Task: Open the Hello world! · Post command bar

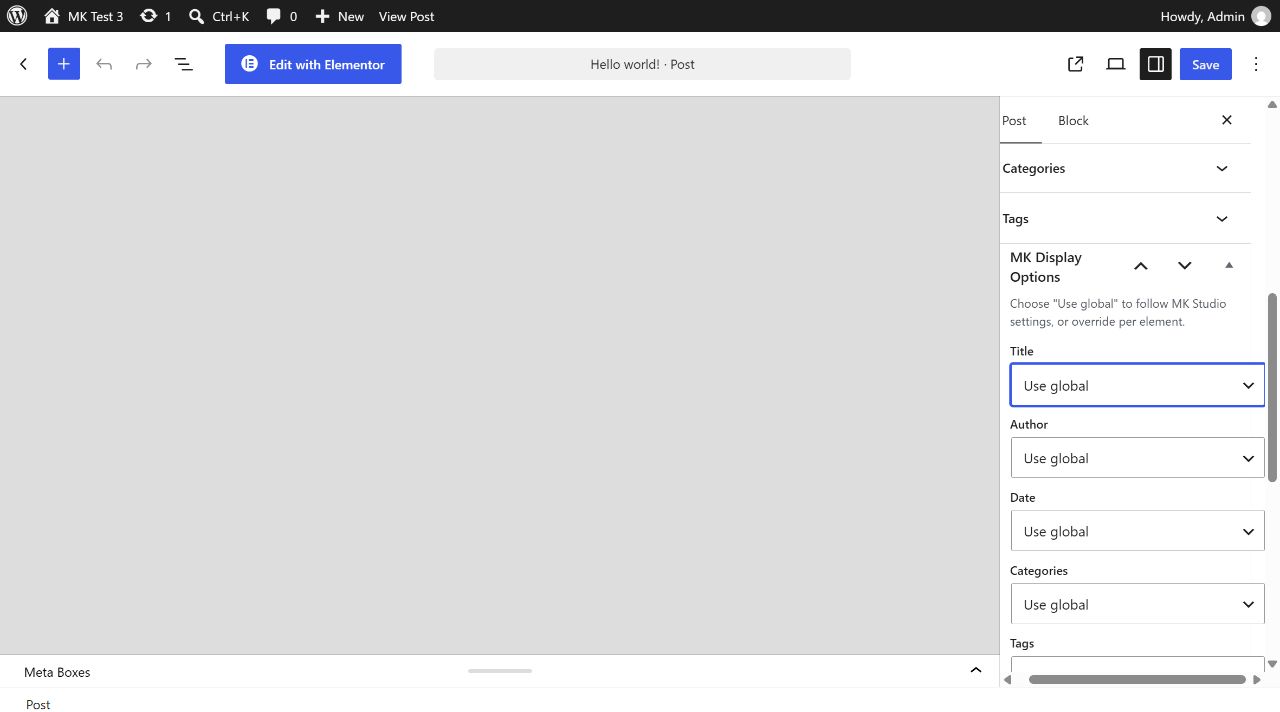Action: point(642,64)
